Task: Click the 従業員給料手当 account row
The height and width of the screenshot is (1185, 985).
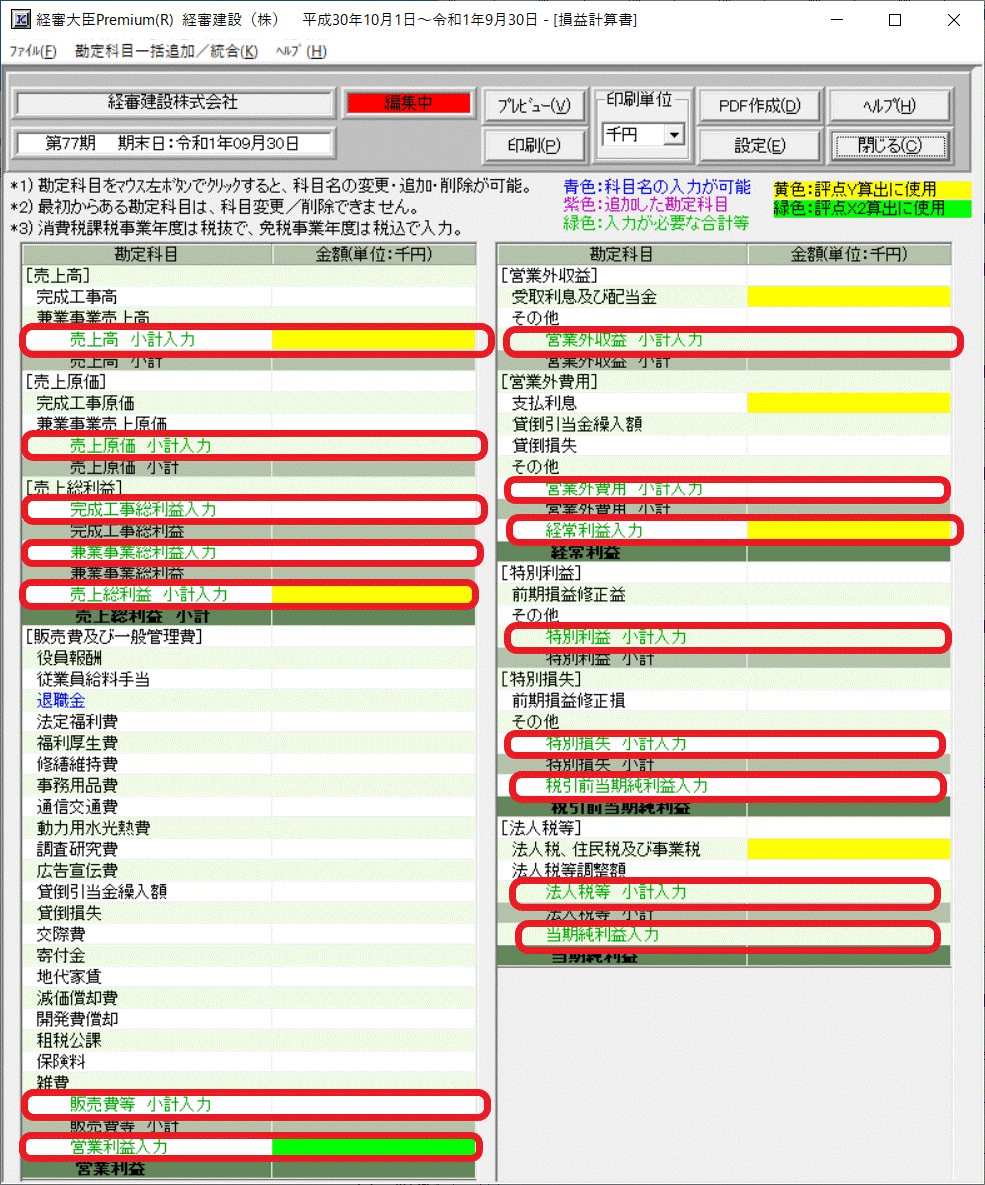Action: [x=249, y=679]
